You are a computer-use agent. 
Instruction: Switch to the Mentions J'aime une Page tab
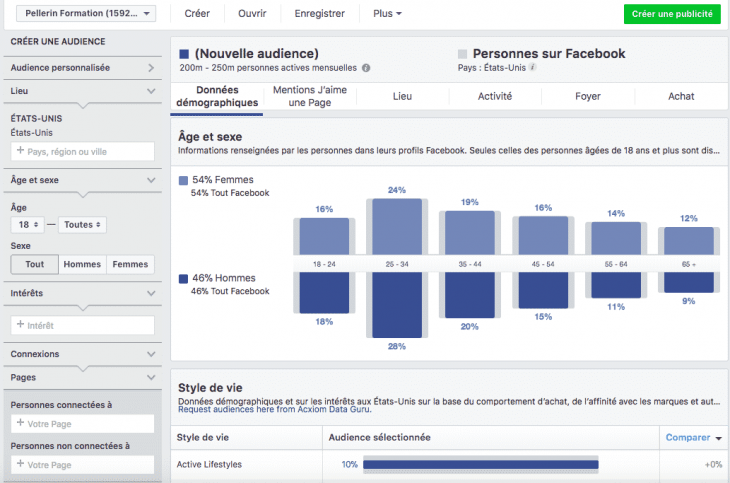(x=309, y=97)
